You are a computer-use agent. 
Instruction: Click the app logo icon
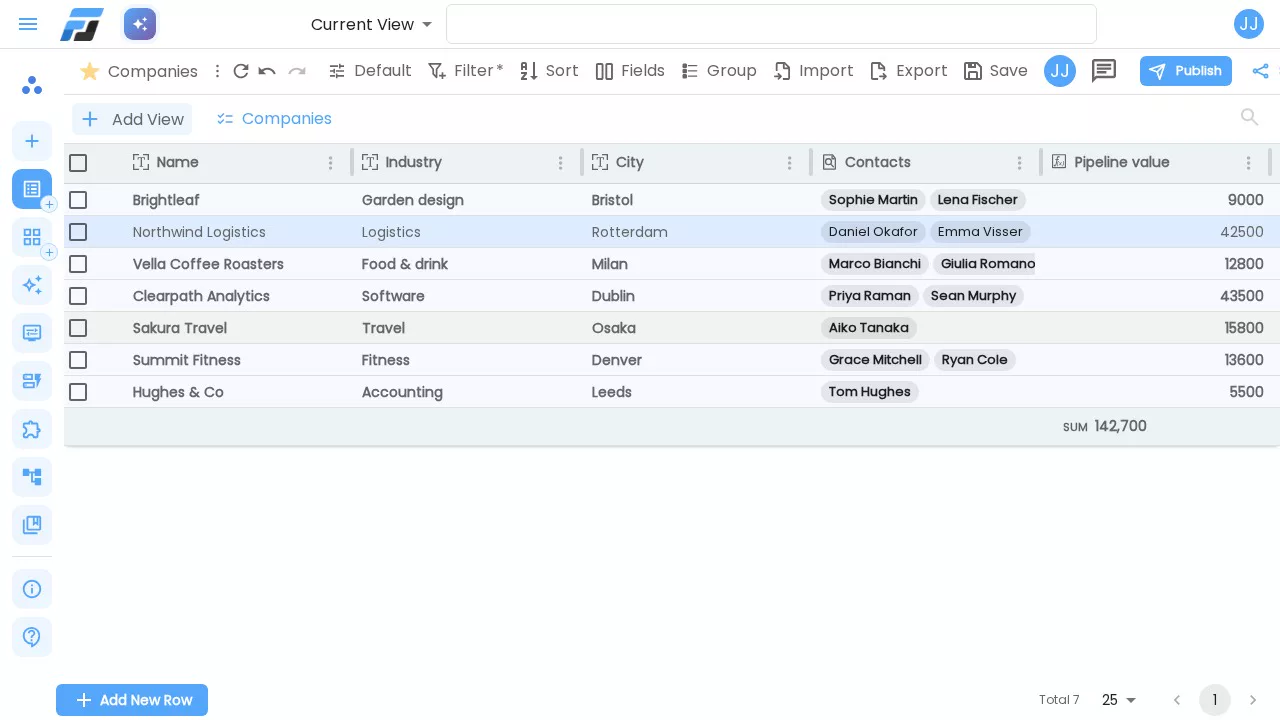82,24
